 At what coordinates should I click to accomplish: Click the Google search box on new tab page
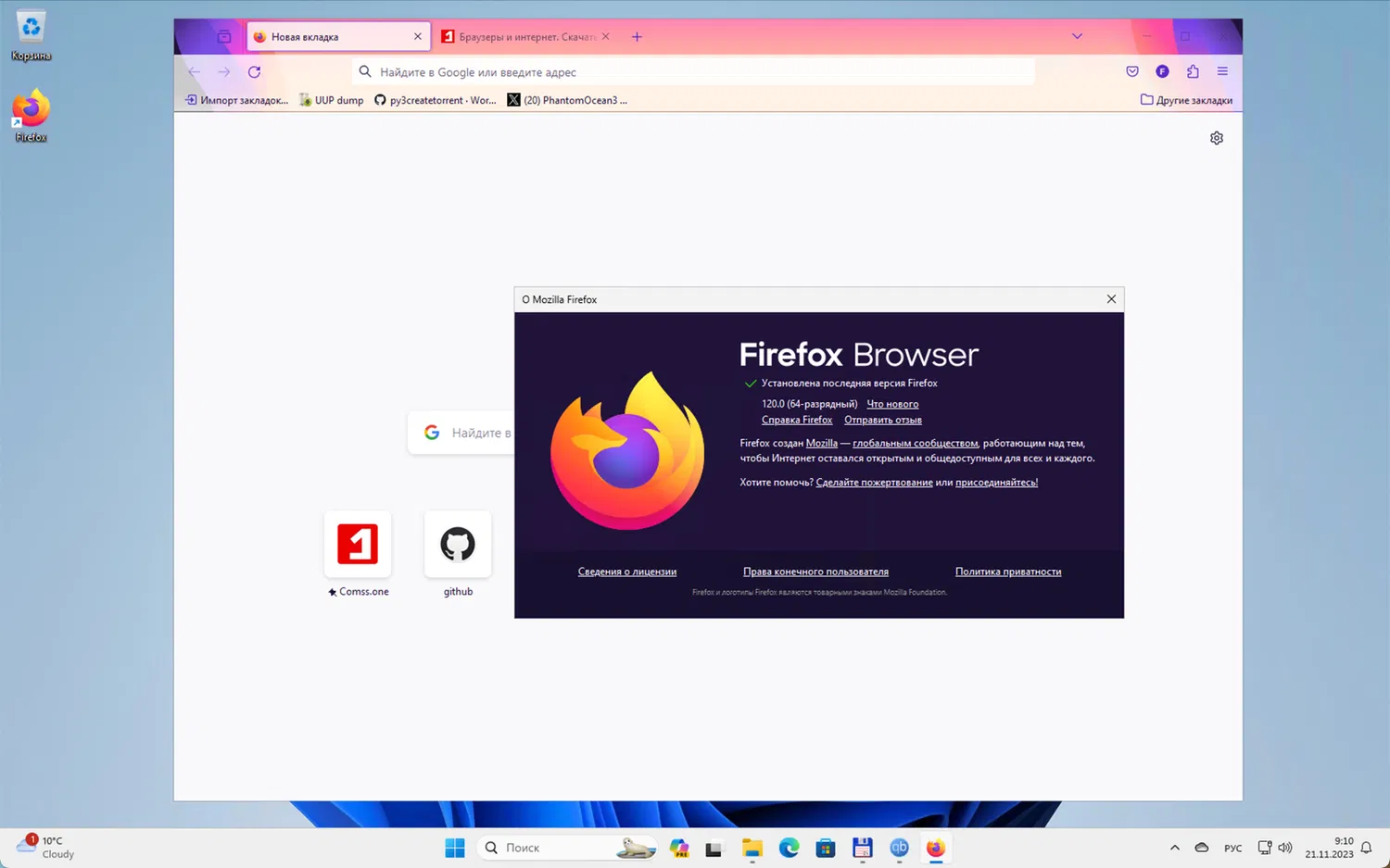tap(461, 433)
